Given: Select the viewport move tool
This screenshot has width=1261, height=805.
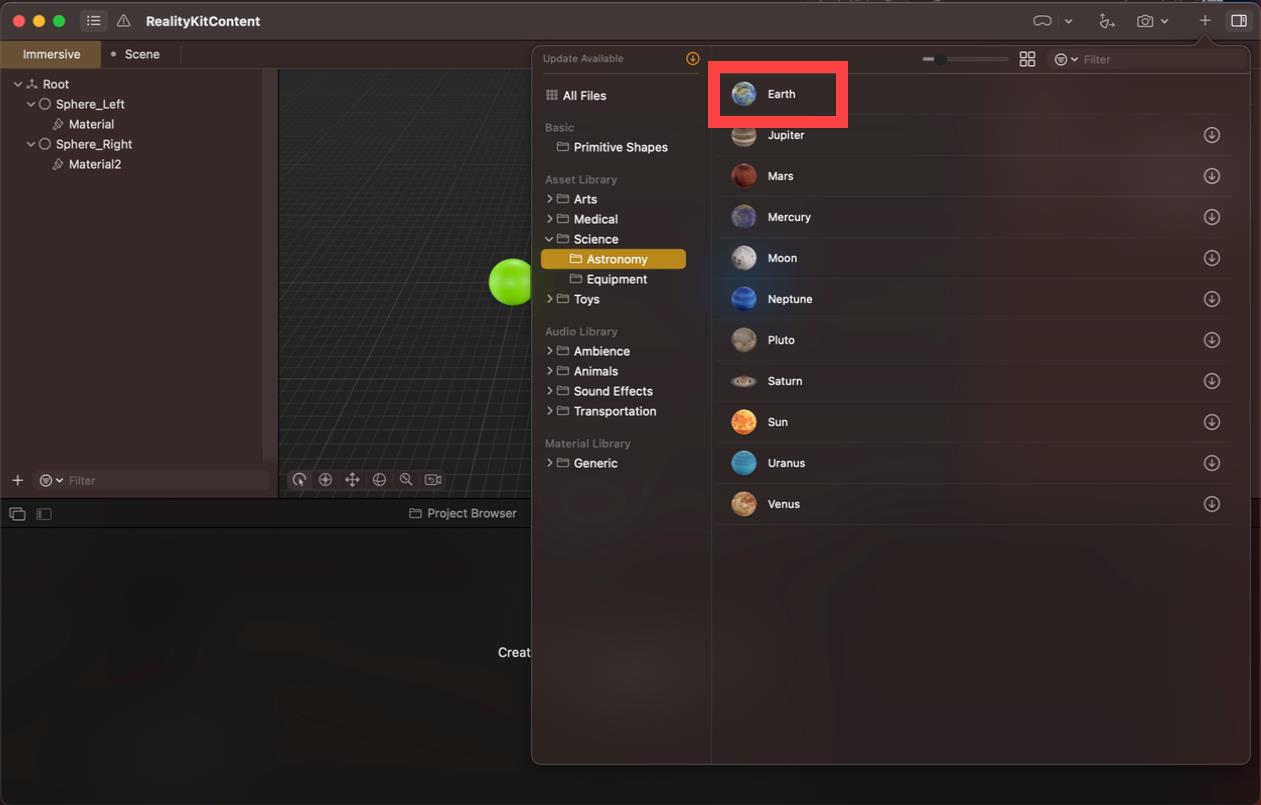Looking at the screenshot, I should coord(352,480).
